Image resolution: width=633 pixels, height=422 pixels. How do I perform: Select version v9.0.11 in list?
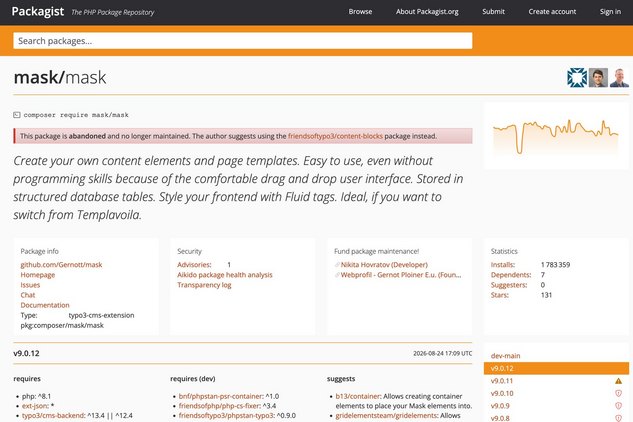[502, 381]
